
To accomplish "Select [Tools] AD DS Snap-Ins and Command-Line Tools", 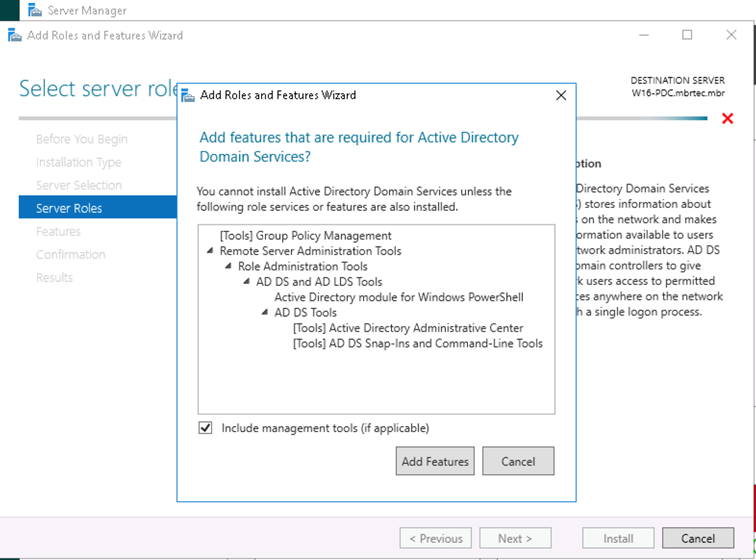I will 418,343.
